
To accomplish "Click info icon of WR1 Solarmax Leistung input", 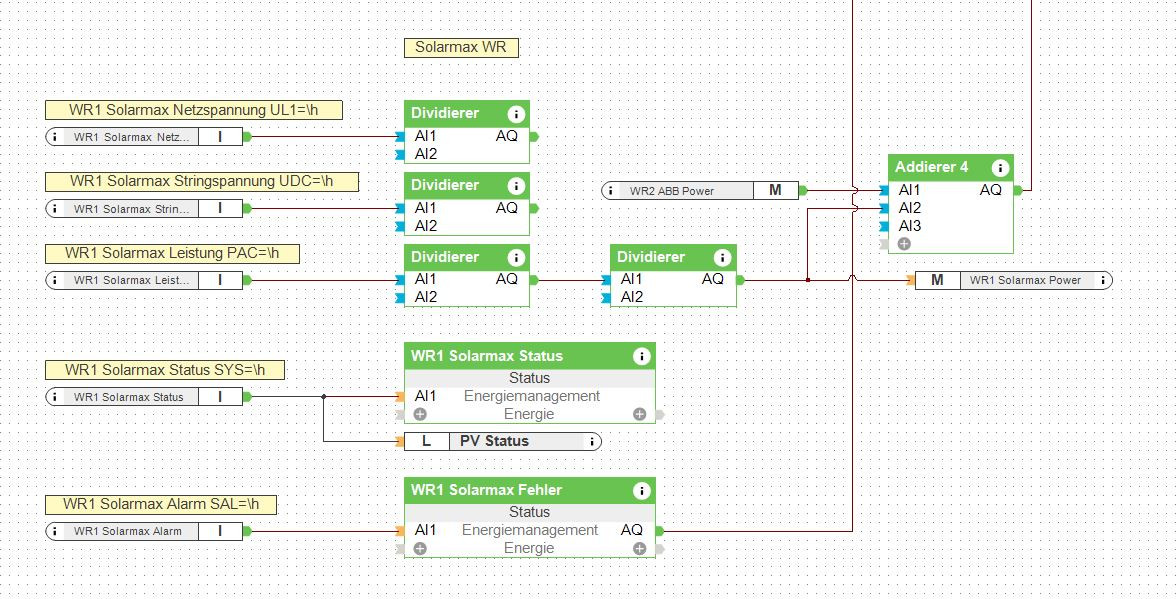I will pyautogui.click(x=55, y=280).
